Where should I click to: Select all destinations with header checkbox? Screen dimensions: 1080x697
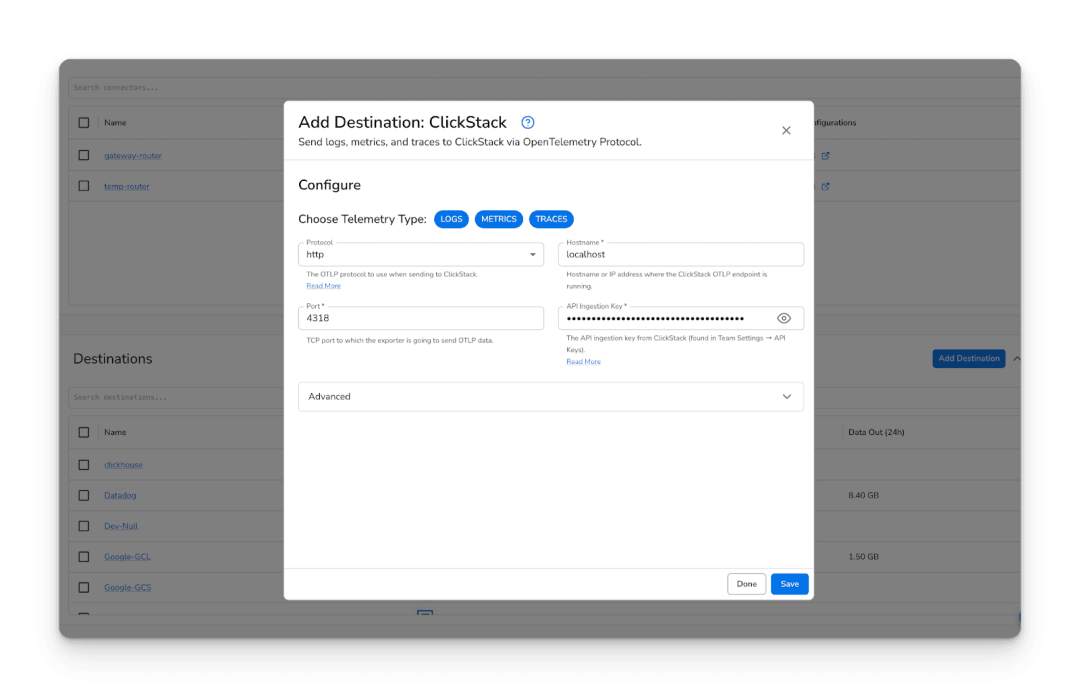84,433
